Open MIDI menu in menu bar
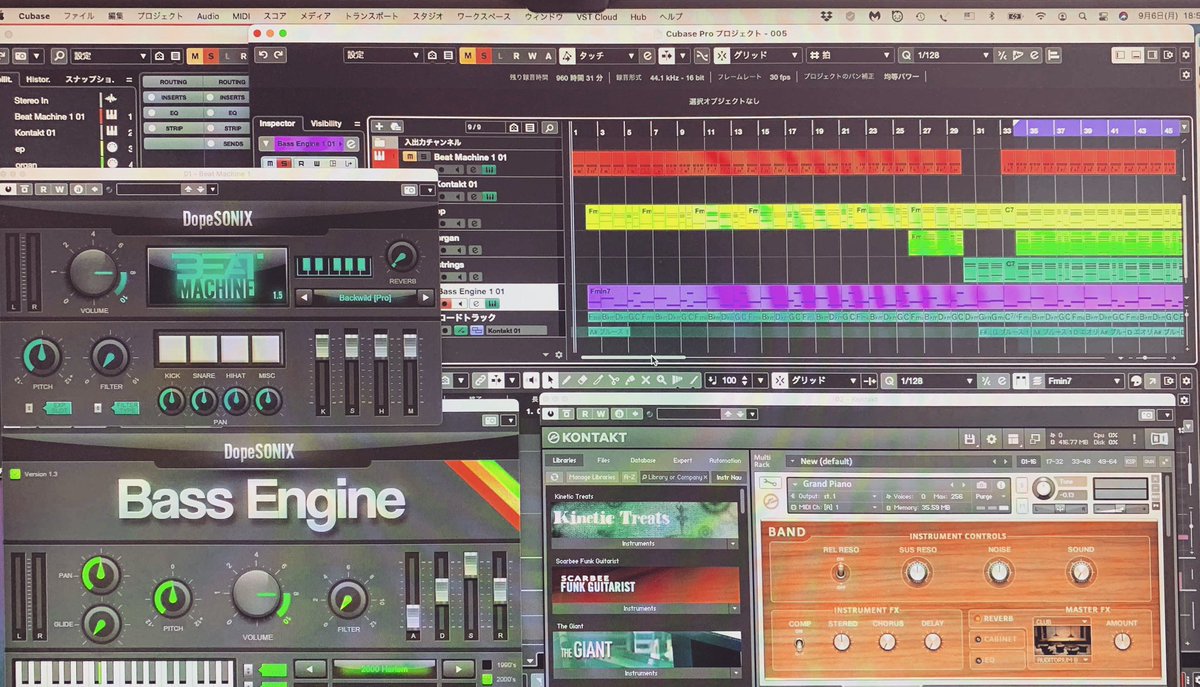1200x687 pixels. 241,17
